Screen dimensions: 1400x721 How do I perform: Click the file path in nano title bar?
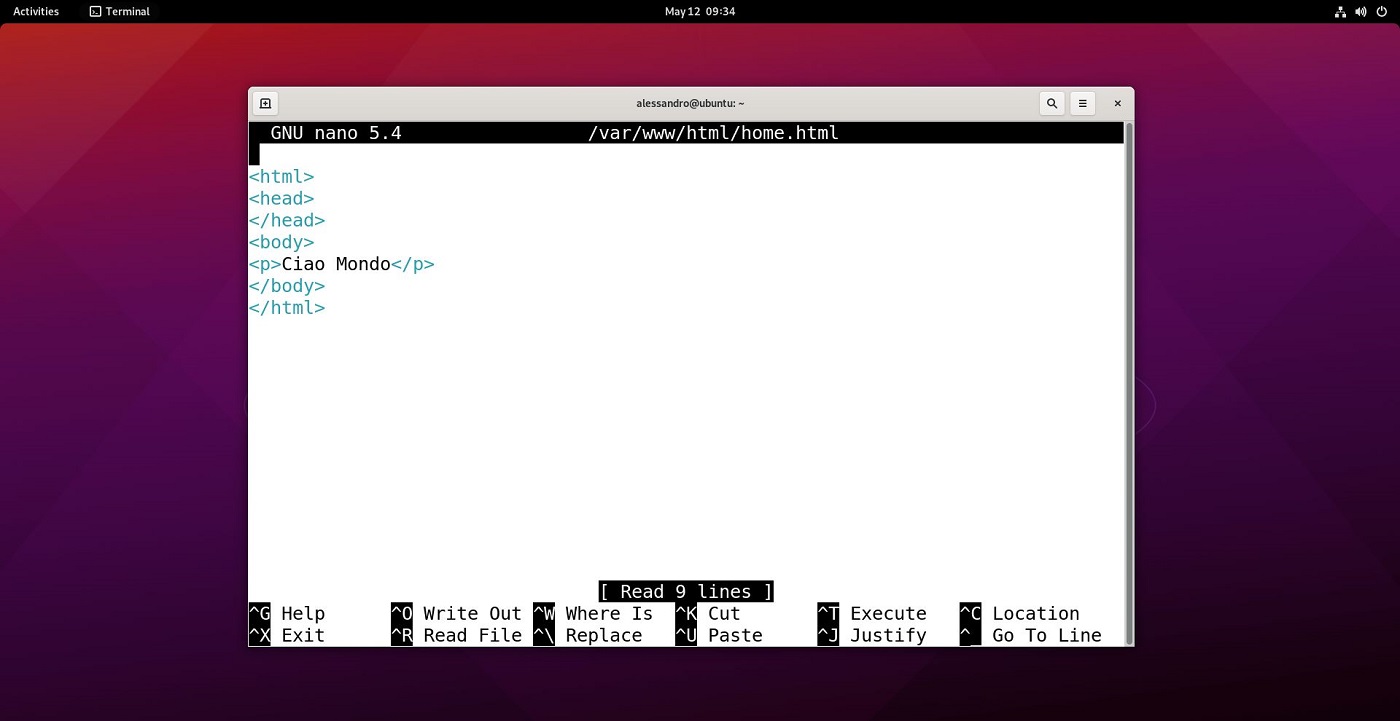[713, 133]
